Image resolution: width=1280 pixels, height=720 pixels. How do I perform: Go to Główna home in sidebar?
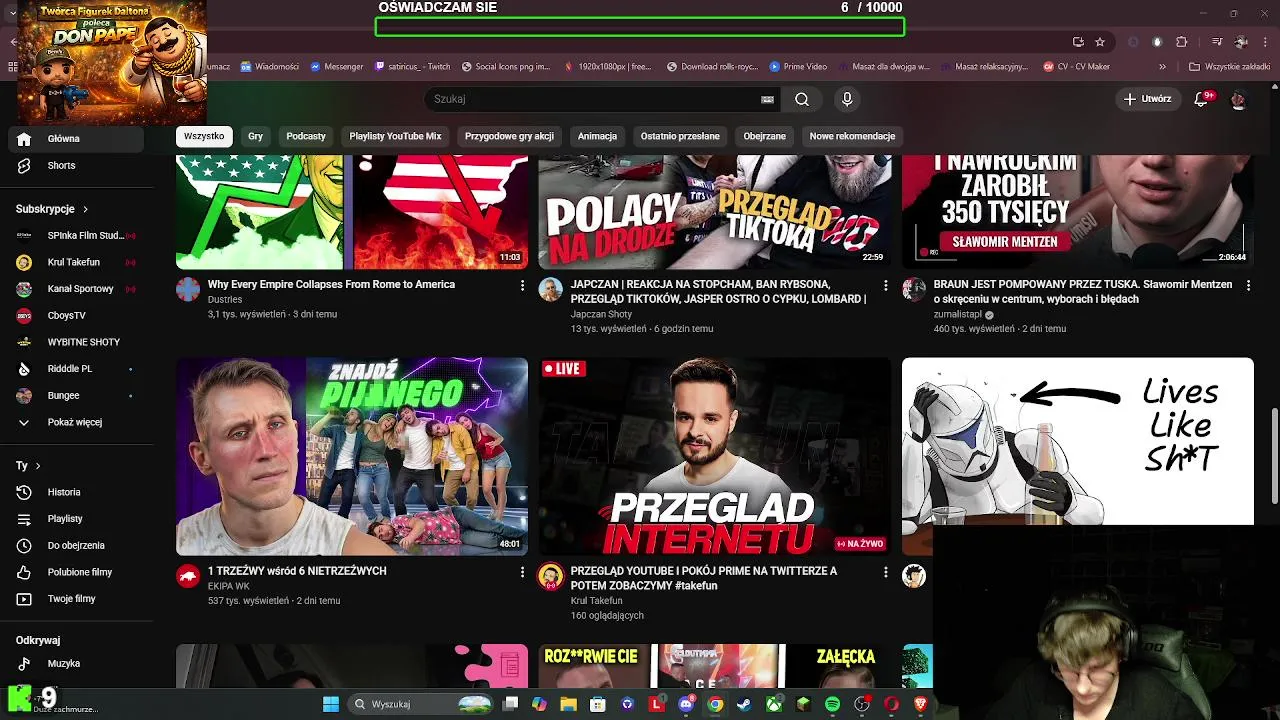[75, 139]
